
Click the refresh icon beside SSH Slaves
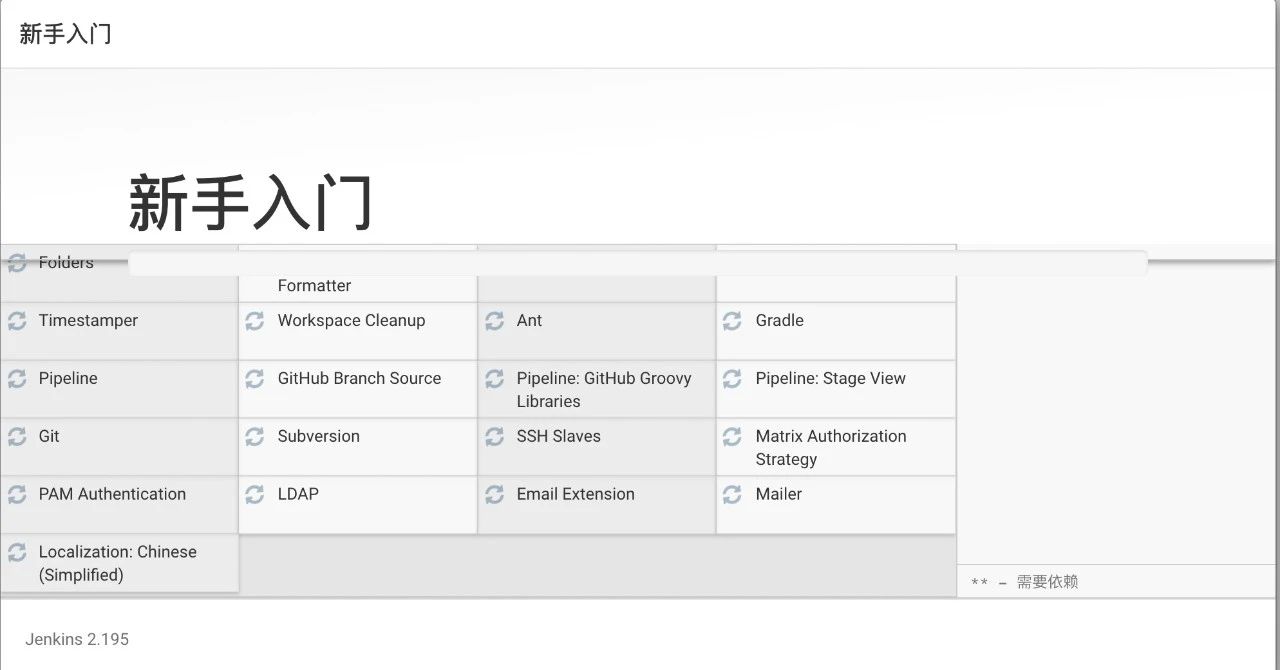(494, 437)
